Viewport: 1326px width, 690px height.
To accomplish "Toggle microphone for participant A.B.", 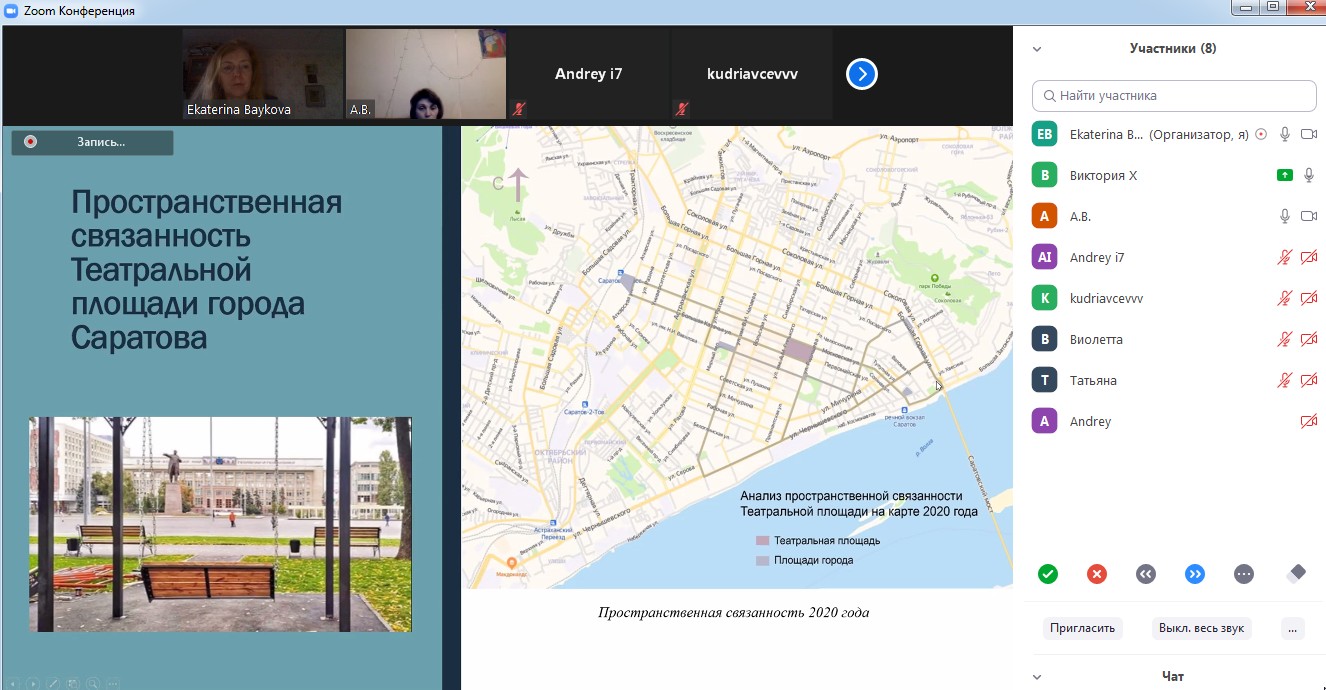I will click(1285, 216).
